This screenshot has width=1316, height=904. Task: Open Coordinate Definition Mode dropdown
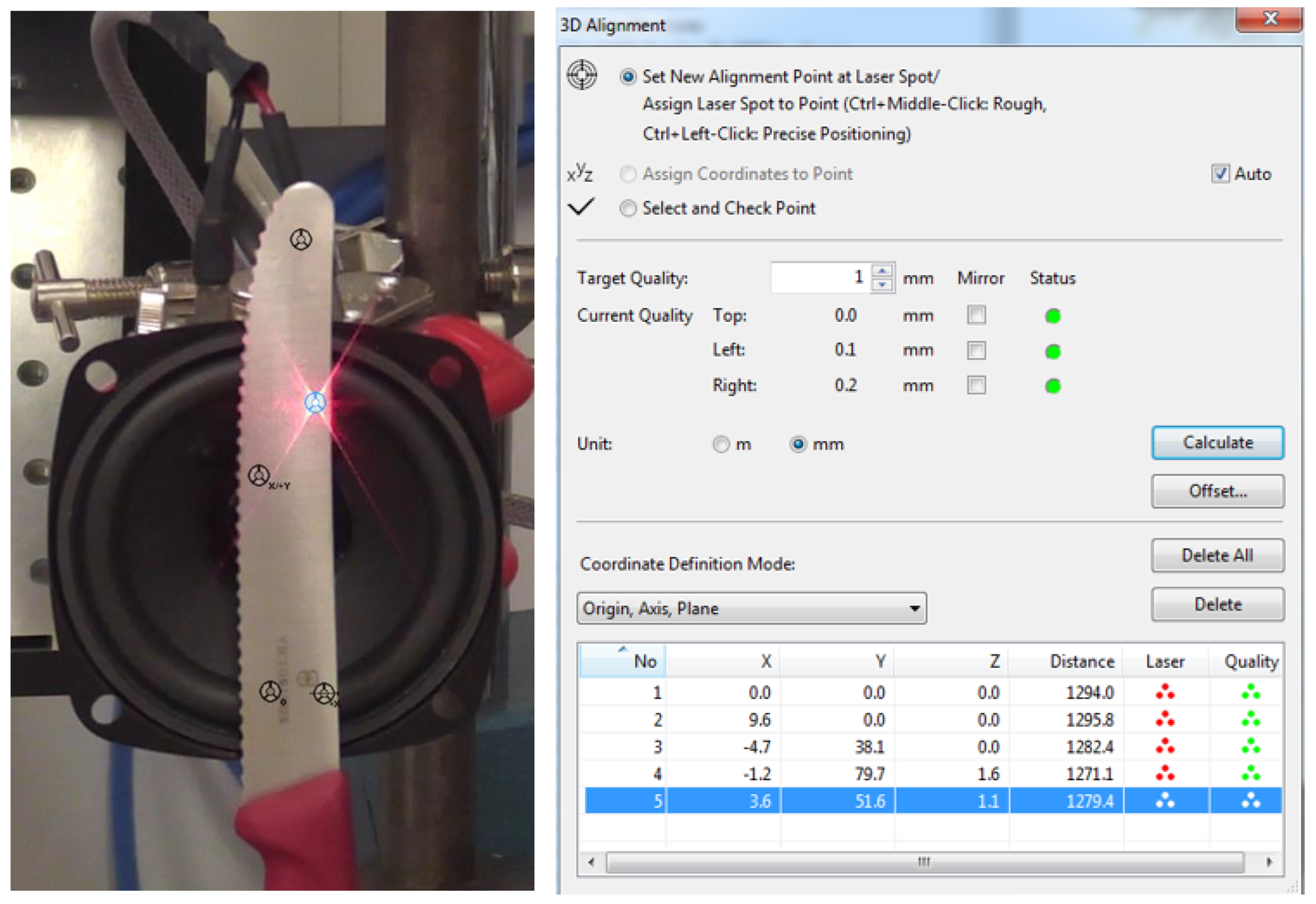[x=751, y=608]
